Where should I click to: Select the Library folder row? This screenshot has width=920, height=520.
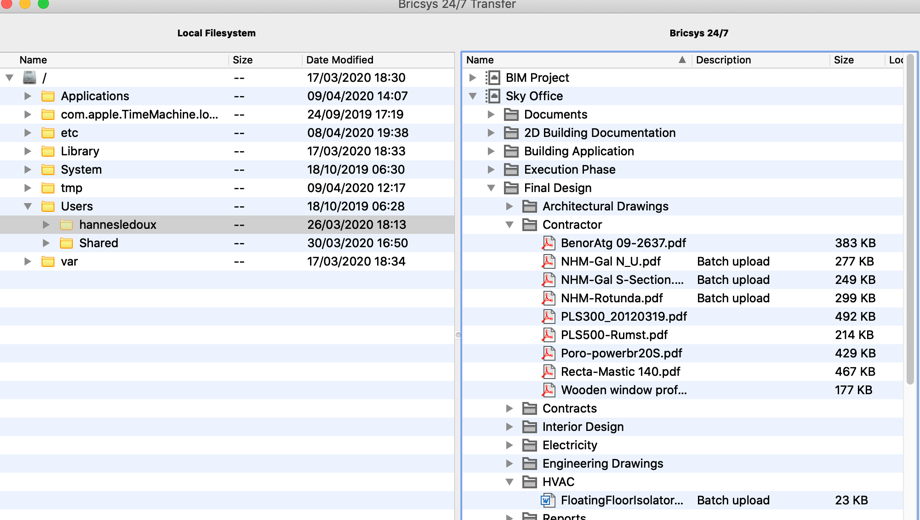[80, 151]
